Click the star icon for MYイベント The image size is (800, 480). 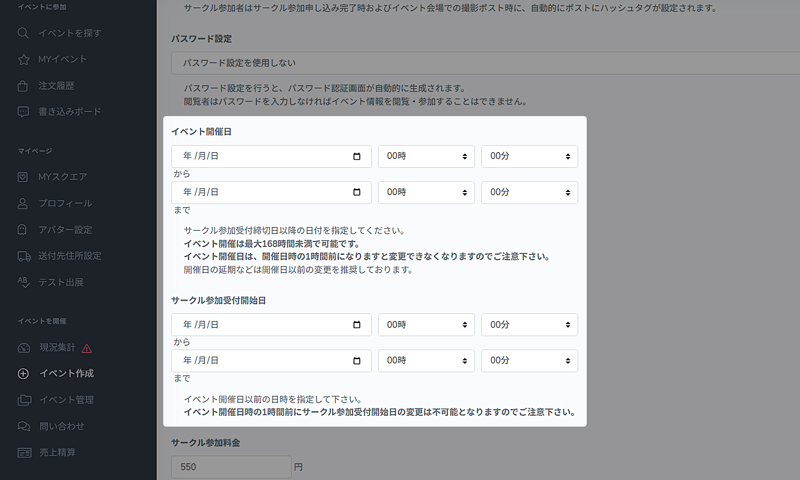24,60
